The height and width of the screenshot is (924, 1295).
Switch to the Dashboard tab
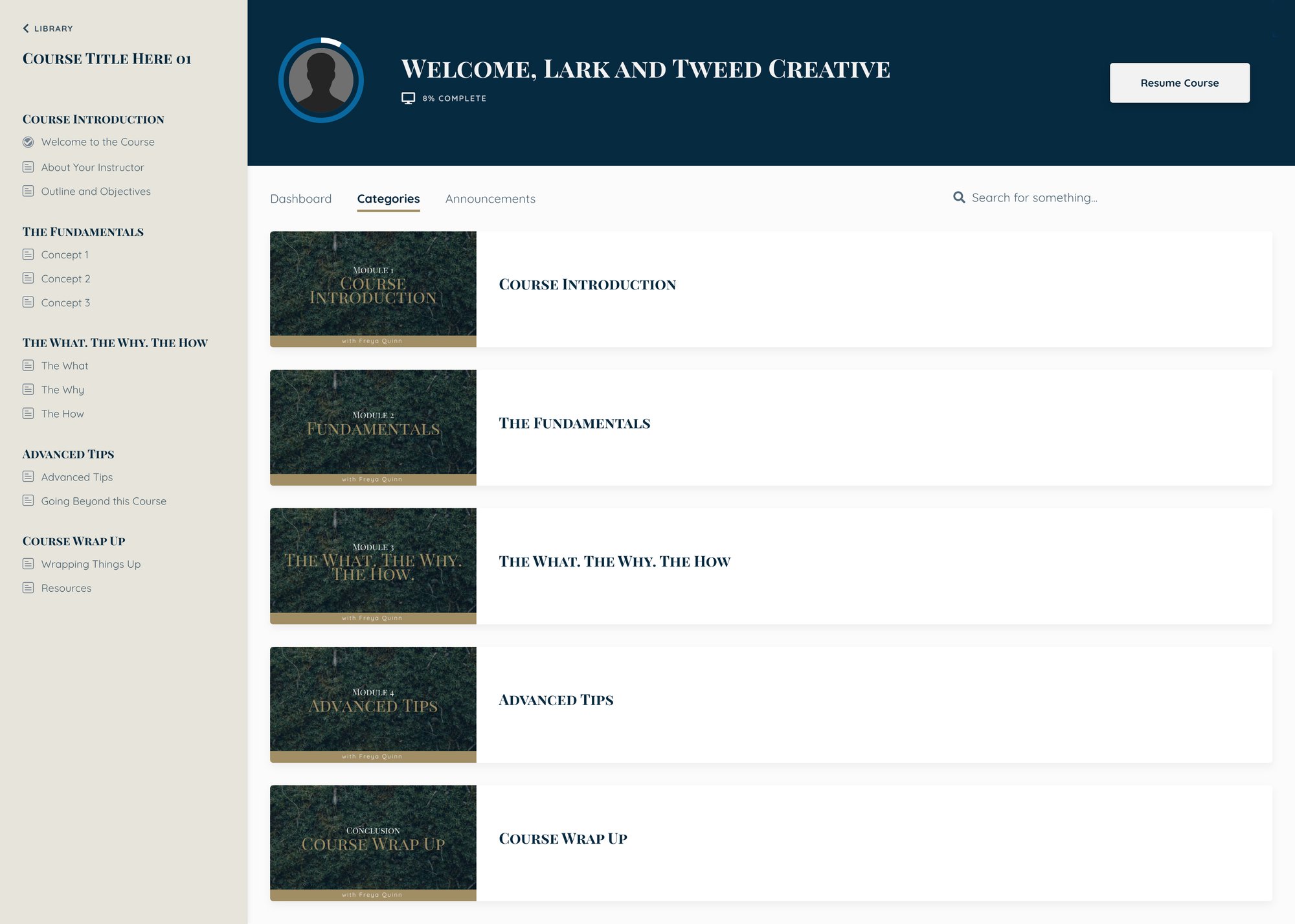tap(300, 199)
